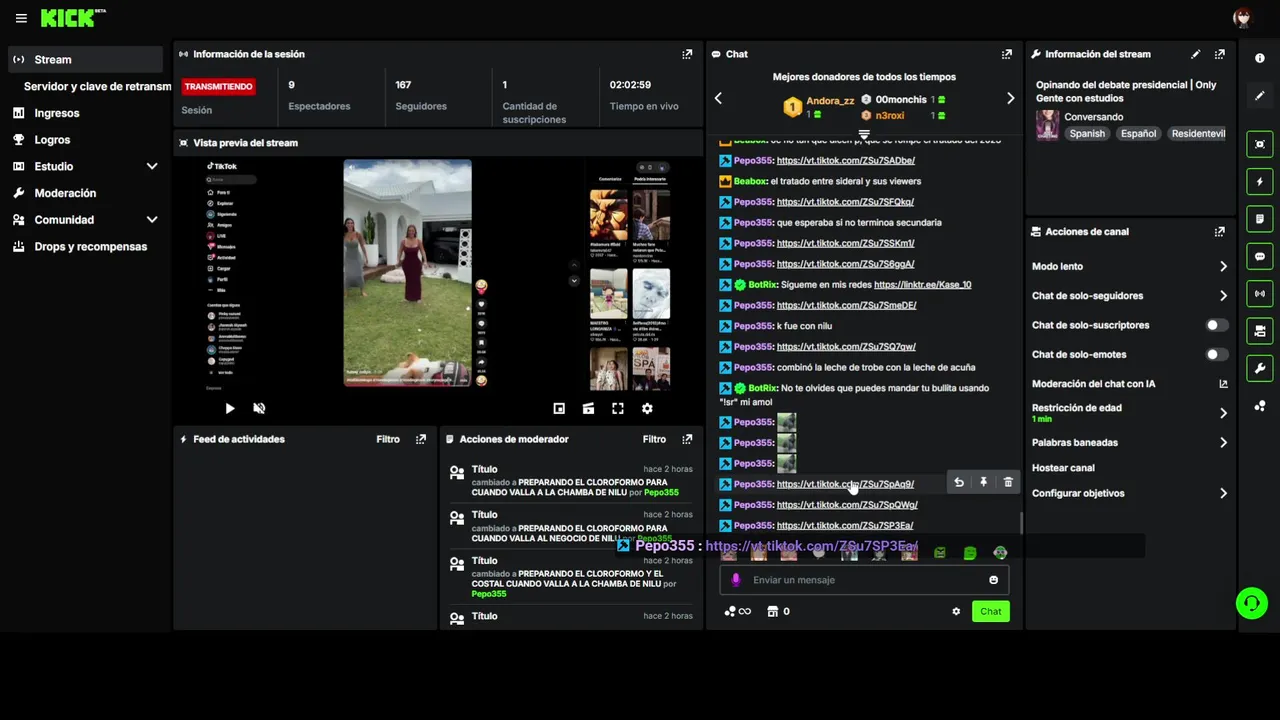The height and width of the screenshot is (720, 1280).
Task: Toggle the lightning bolt activity icon in right sidebar
Action: coord(1260,182)
